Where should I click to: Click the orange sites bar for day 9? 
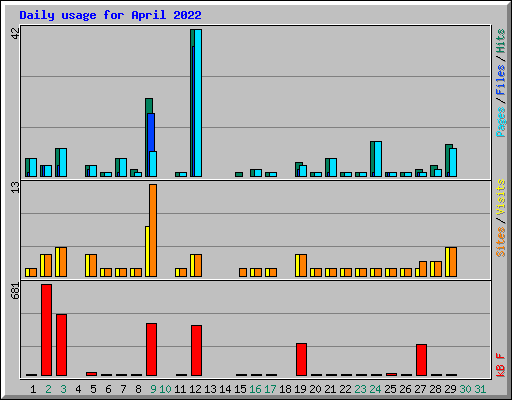pos(153,230)
